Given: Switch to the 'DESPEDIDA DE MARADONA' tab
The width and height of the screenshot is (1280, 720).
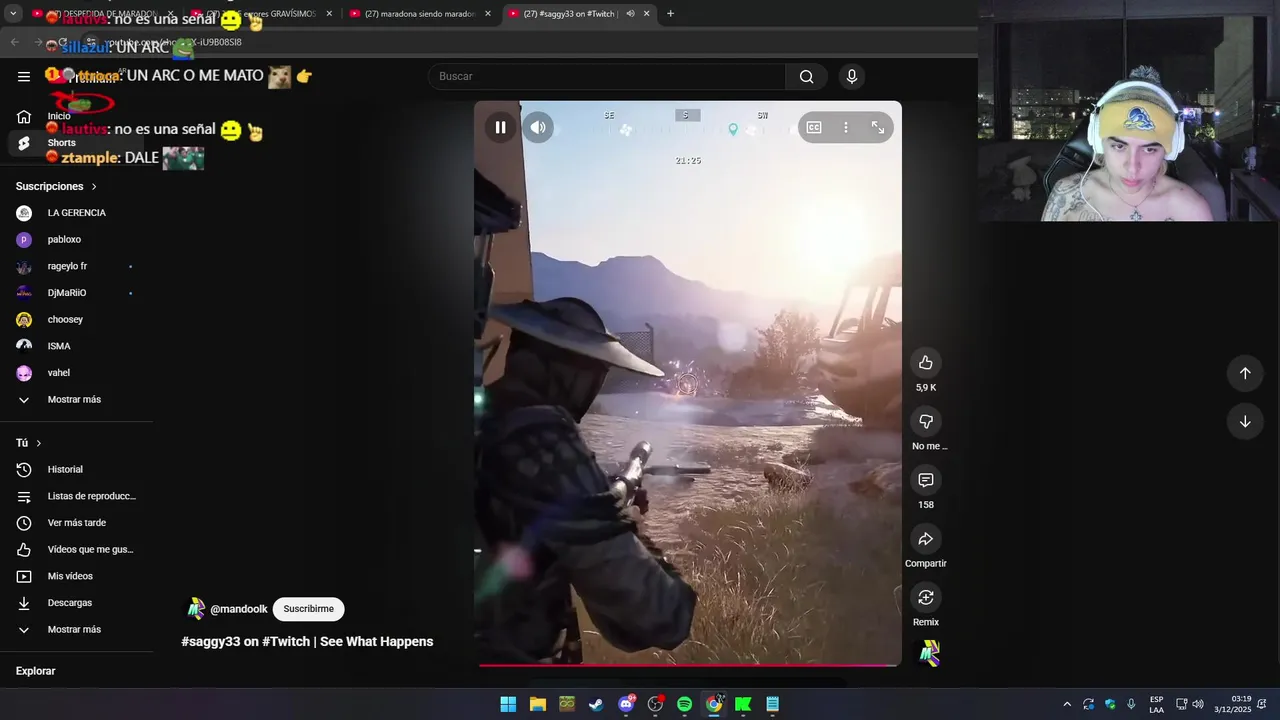Looking at the screenshot, I should coord(104,14).
